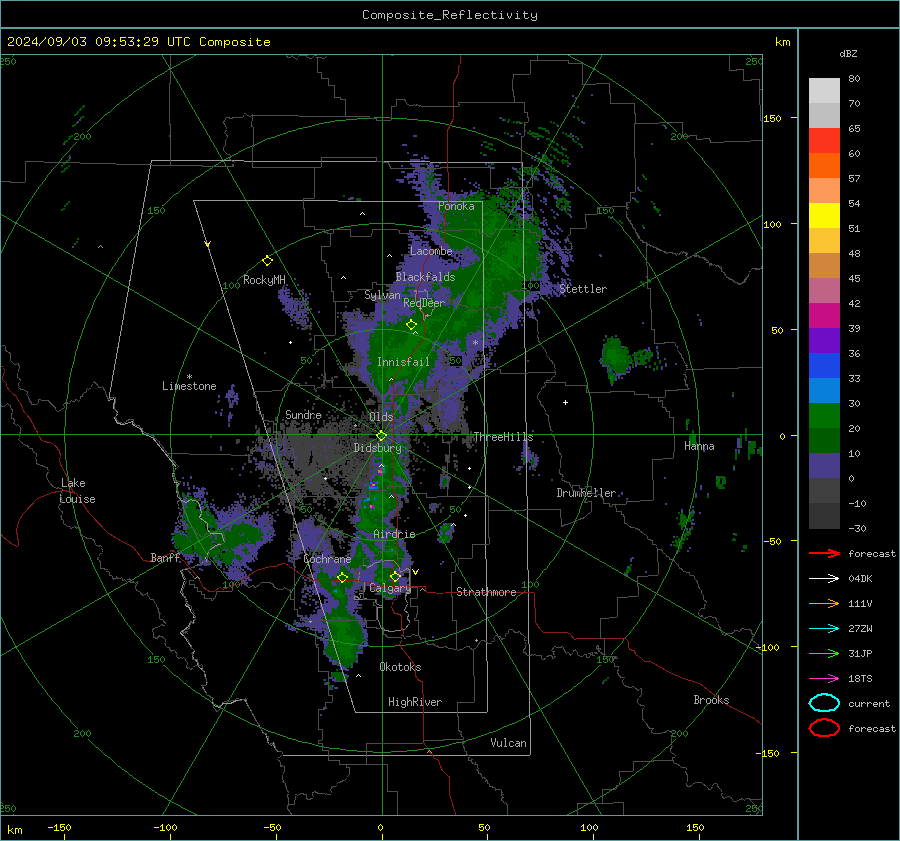Click the RockyMH label
The height and width of the screenshot is (841, 900).
point(264,280)
